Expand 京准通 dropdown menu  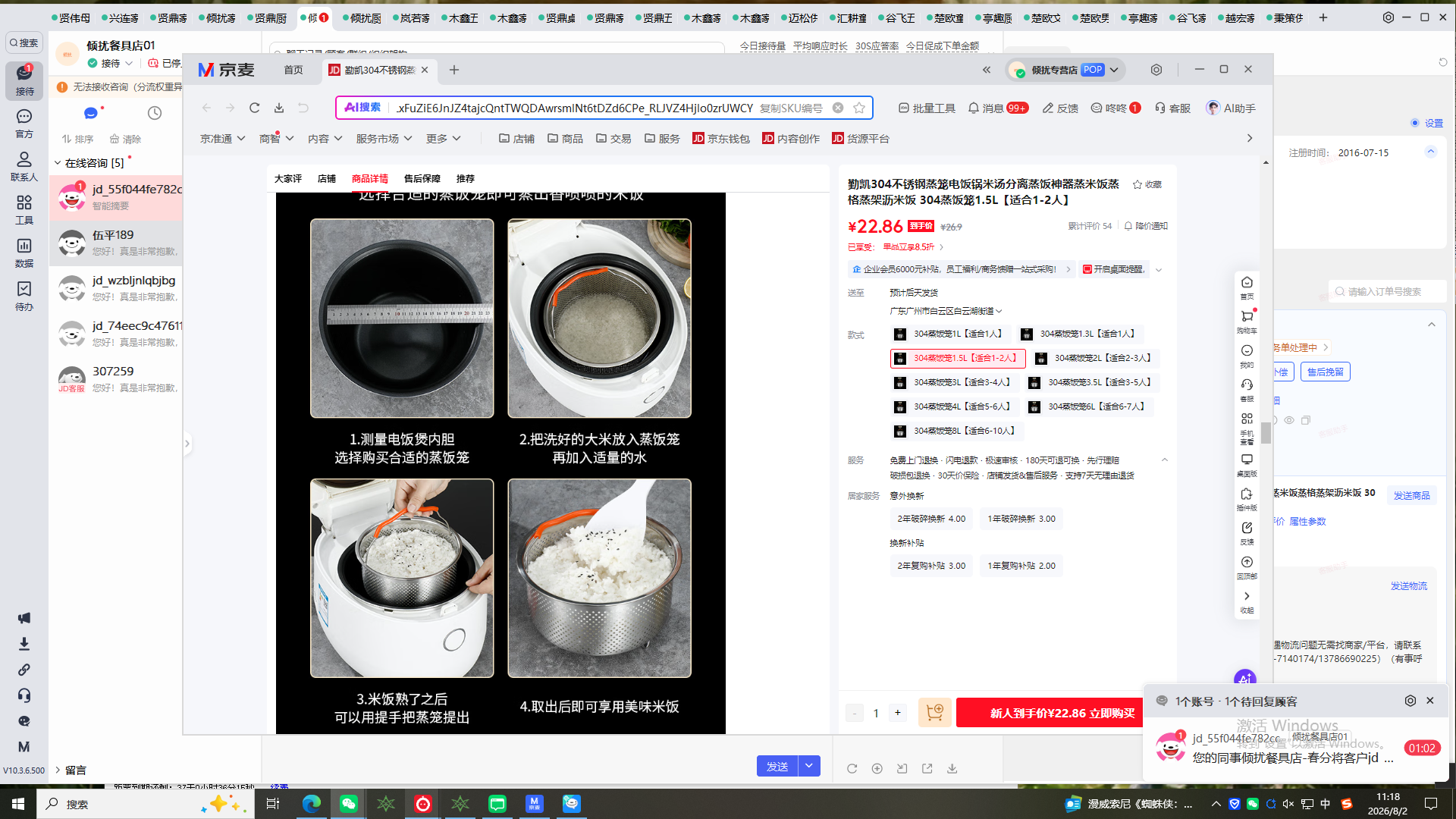click(x=222, y=139)
